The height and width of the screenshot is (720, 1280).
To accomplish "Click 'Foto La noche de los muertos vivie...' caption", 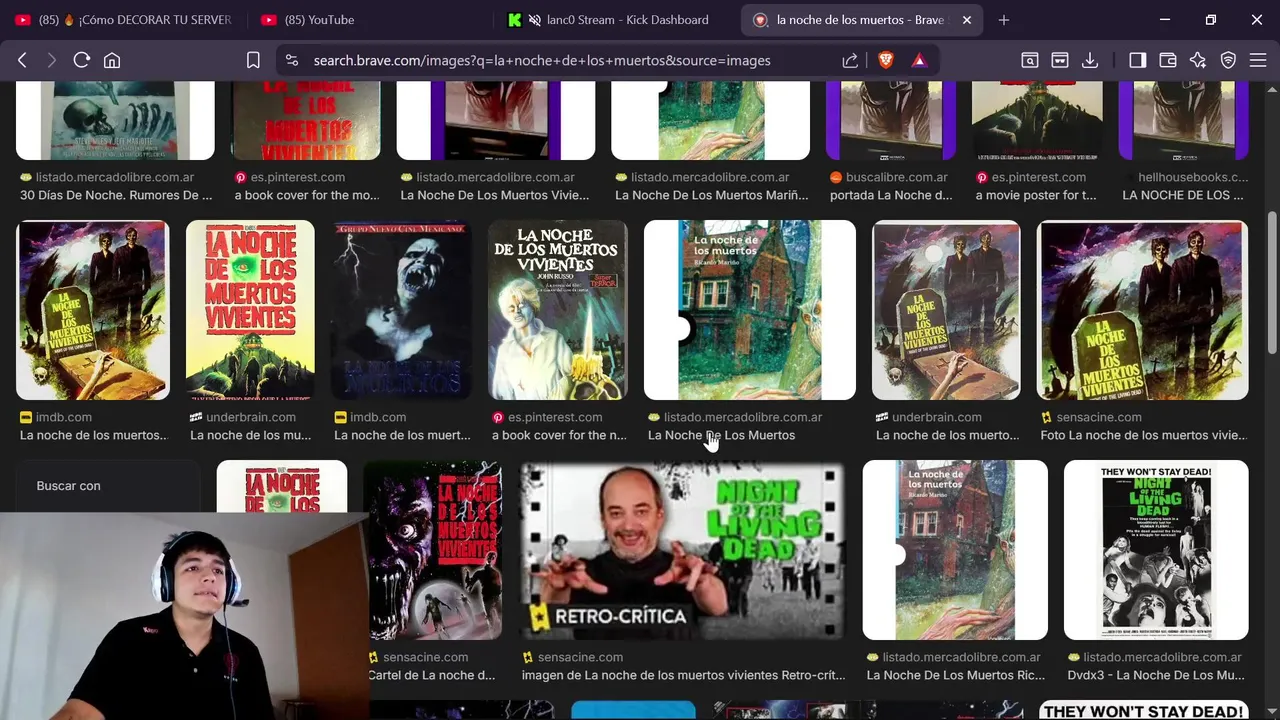I will (x=1143, y=435).
